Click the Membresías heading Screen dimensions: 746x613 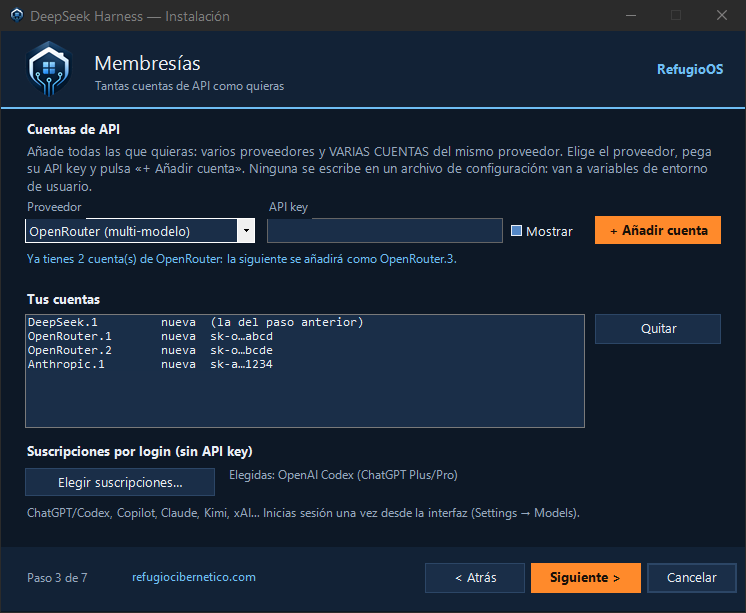147,63
